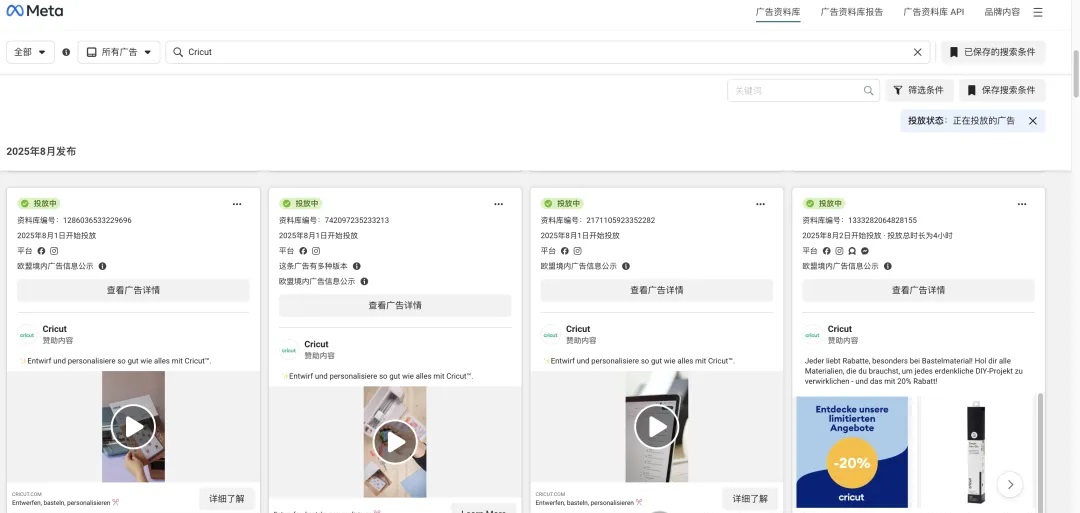This screenshot has width=1080, height=513.
Task: Open more options for ad 2171105923352282
Action: (x=760, y=204)
